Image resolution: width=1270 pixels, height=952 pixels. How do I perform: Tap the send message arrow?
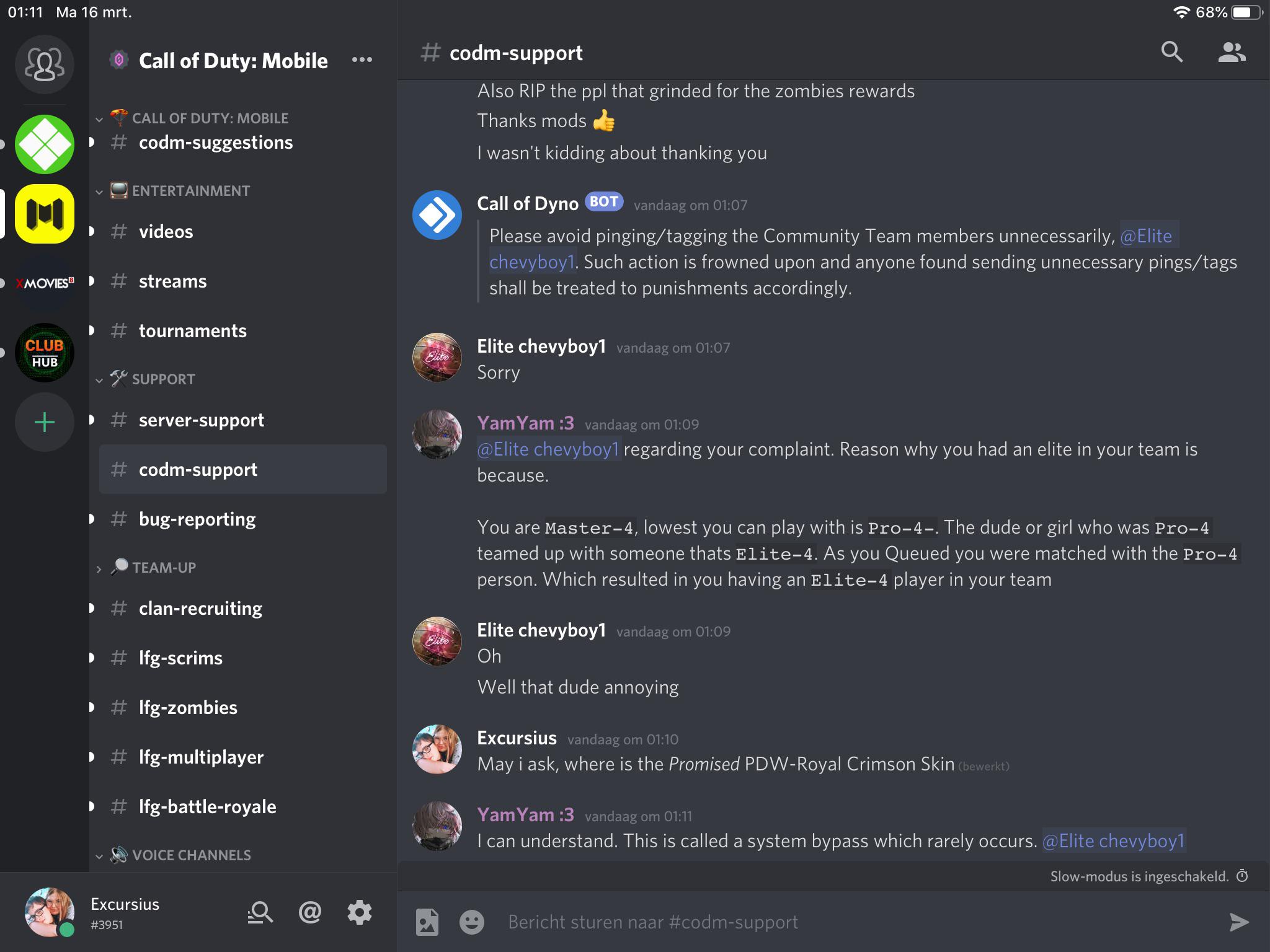tap(1239, 922)
